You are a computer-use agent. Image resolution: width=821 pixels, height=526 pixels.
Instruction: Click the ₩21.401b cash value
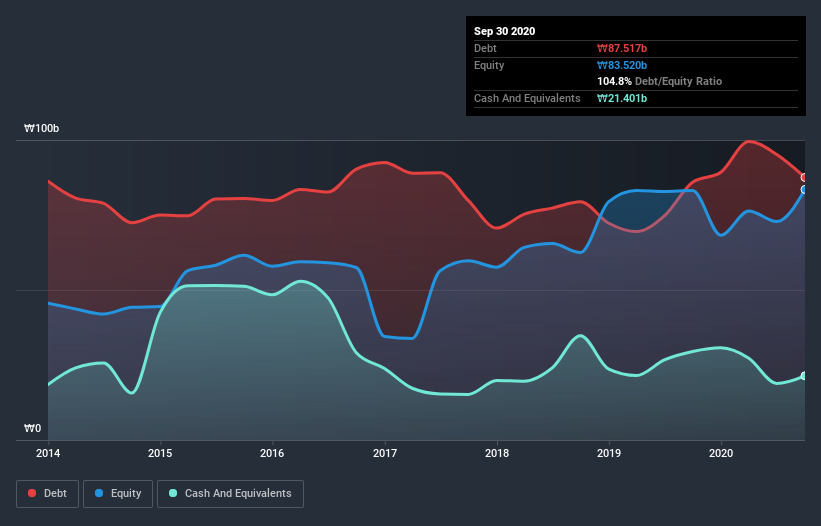pos(622,98)
